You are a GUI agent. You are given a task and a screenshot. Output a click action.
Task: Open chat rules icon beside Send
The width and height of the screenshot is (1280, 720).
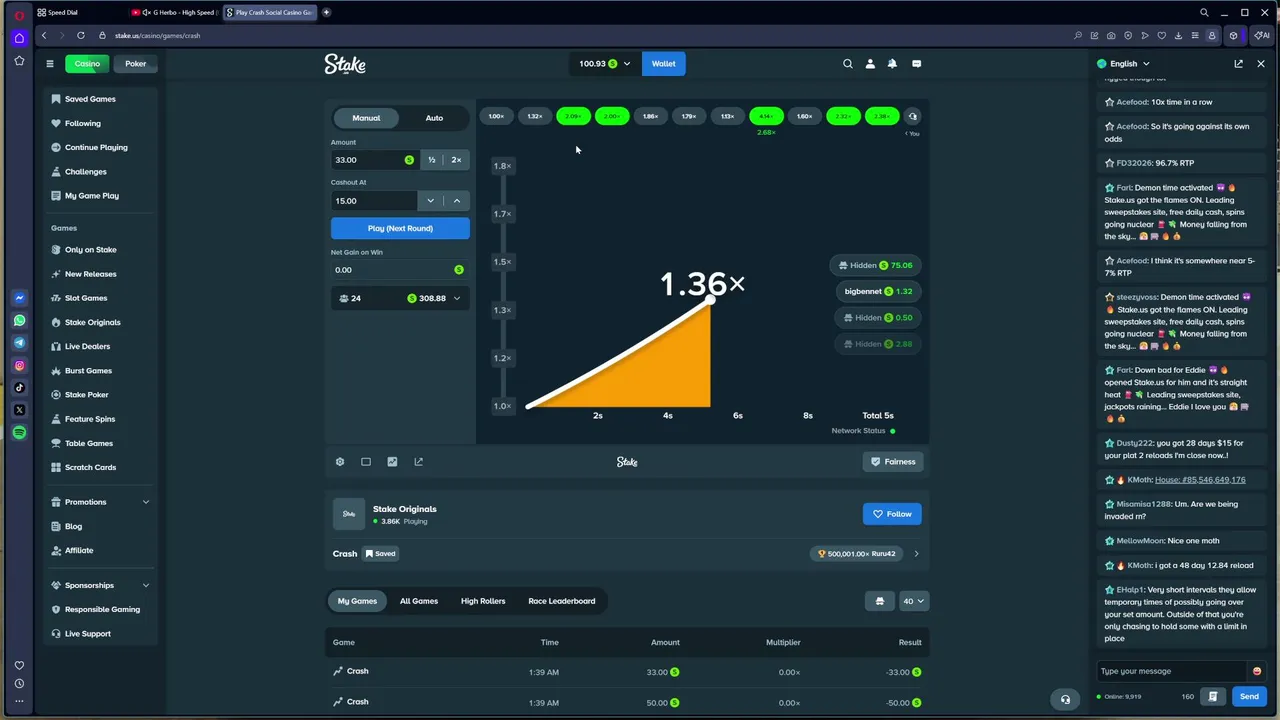click(x=1213, y=696)
